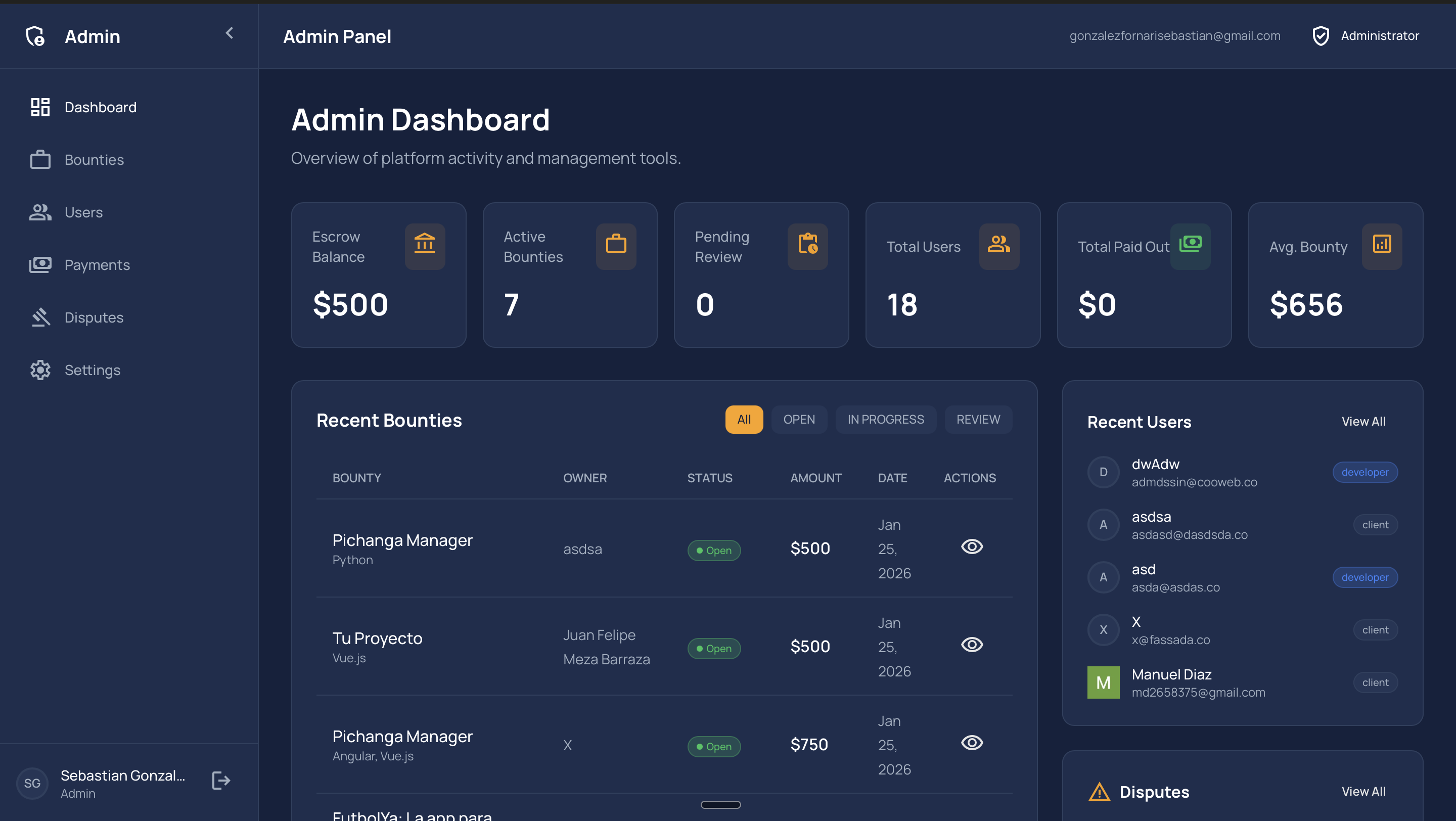Click the logout icon beside Sebastian Gonzalez
The height and width of the screenshot is (821, 1456).
(220, 781)
